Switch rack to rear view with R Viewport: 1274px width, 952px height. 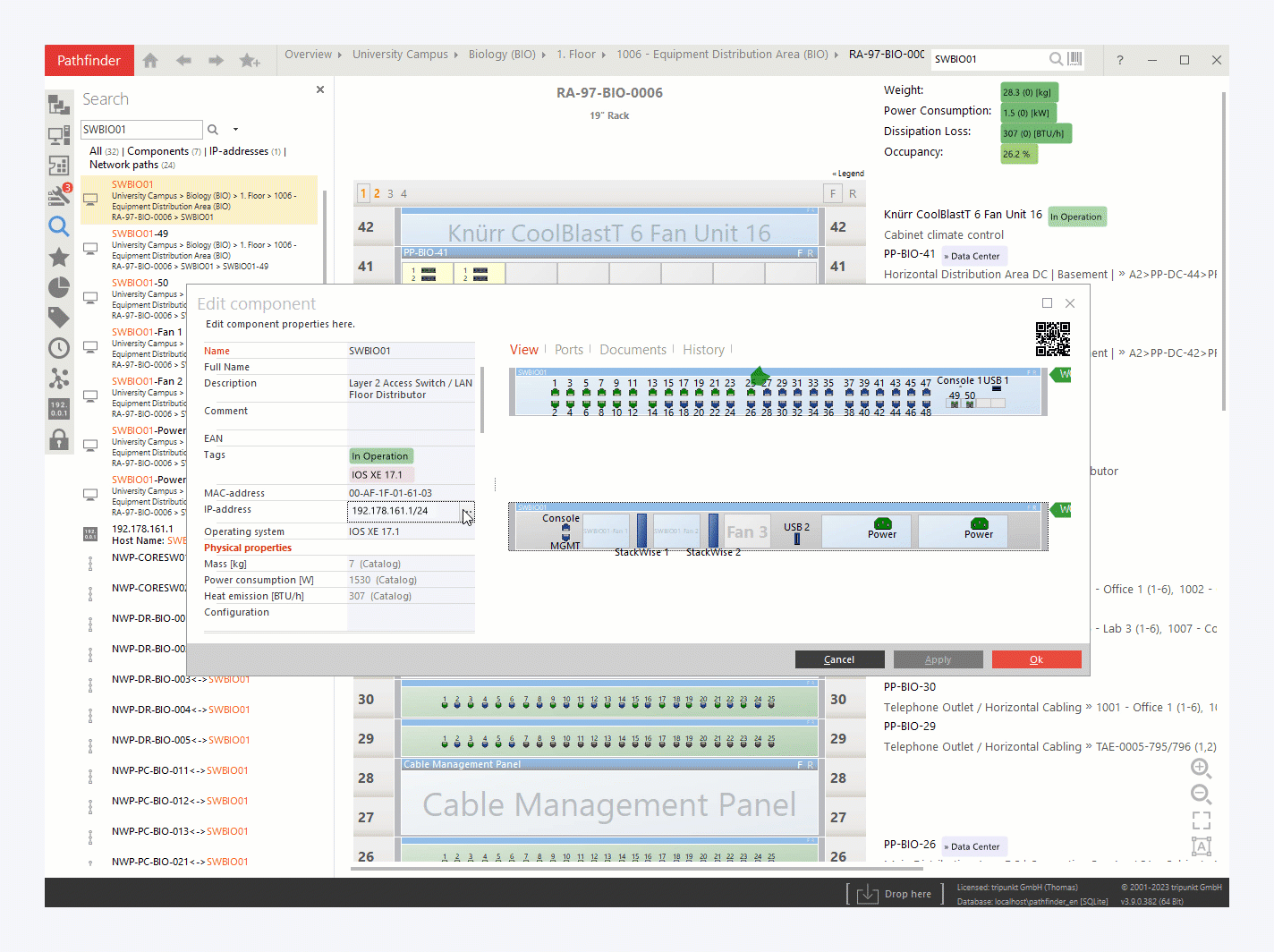pos(853,193)
